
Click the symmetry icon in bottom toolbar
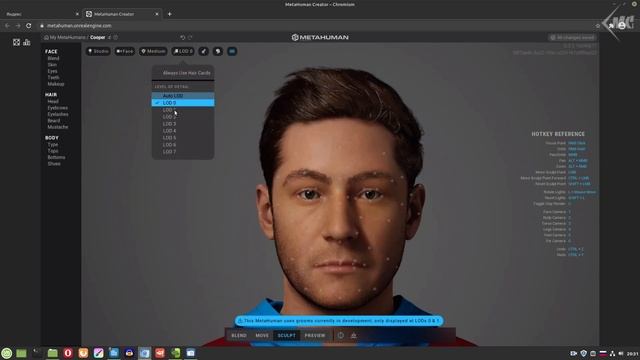354,336
